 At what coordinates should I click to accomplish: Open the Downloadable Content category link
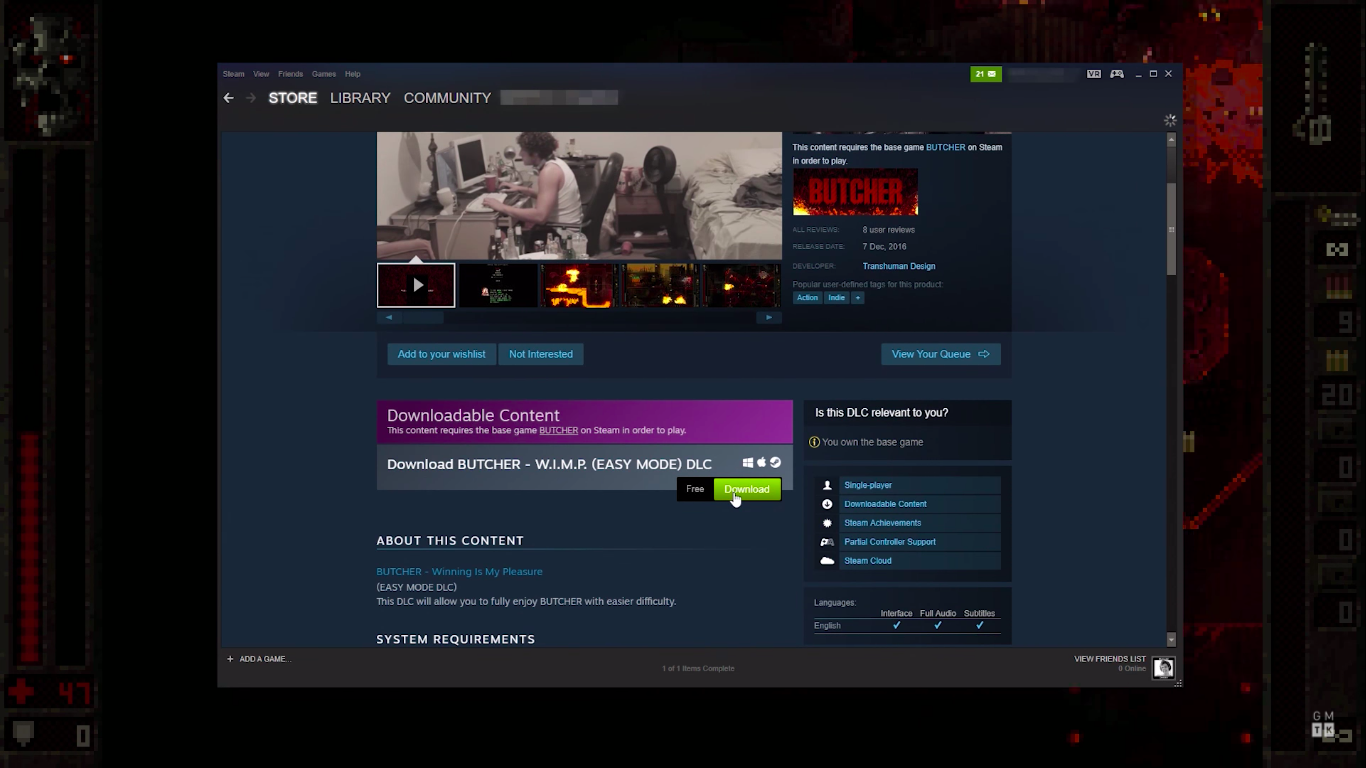(x=885, y=504)
